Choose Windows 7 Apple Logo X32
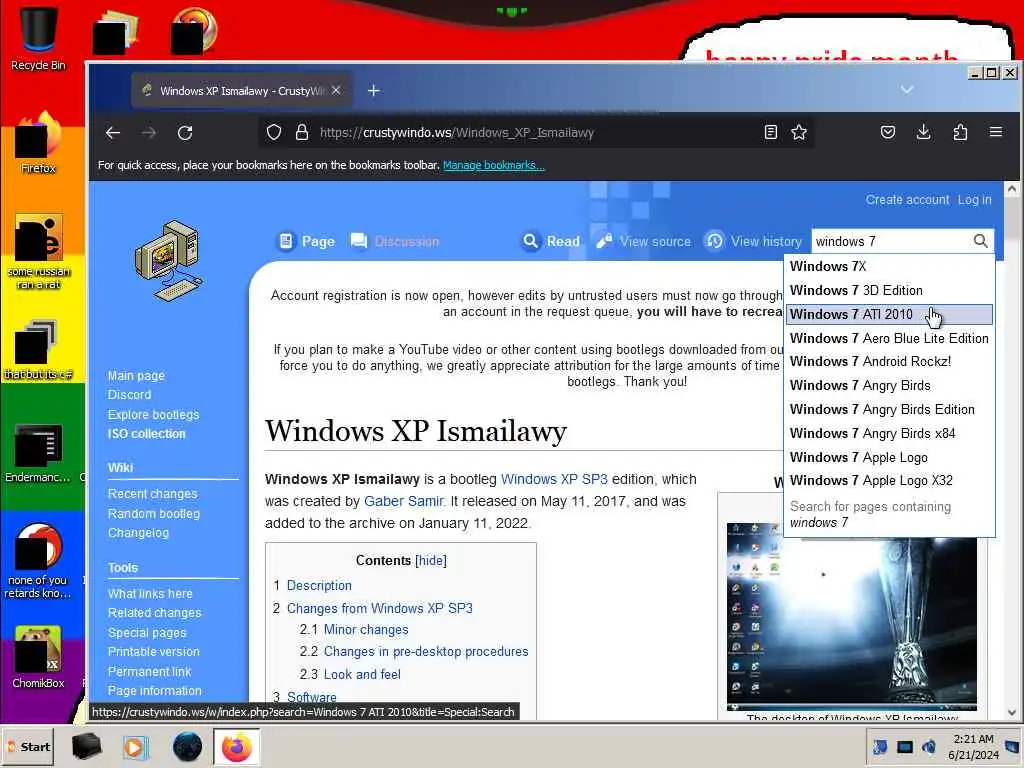Viewport: 1024px width, 768px height. point(889,481)
